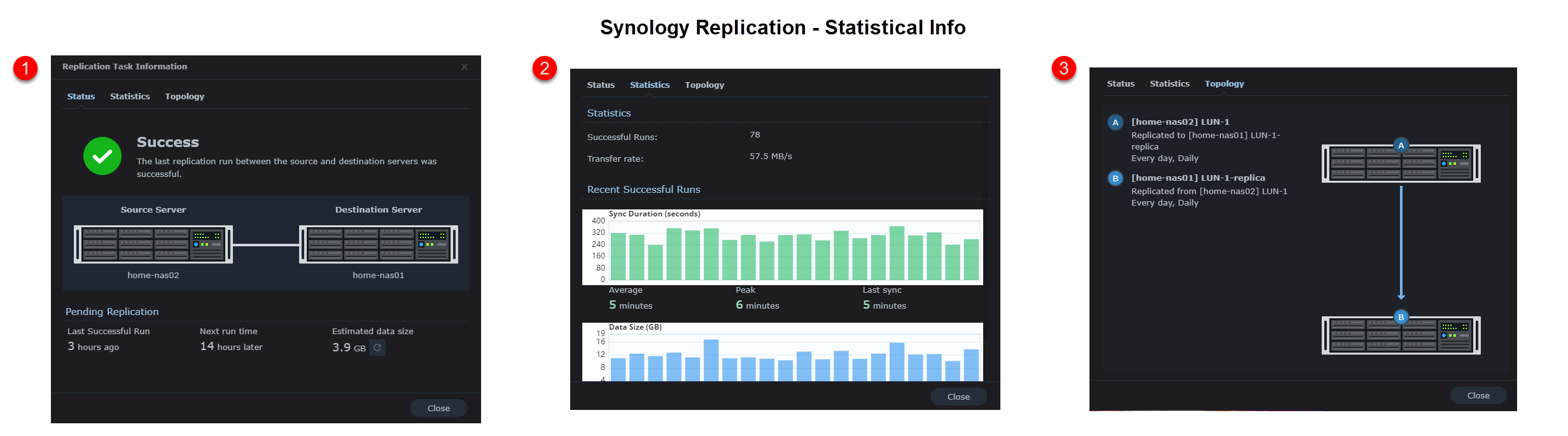The height and width of the screenshot is (436, 1568).
Task: Click the refresh icon beside Estimated data size
Action: pos(377,348)
